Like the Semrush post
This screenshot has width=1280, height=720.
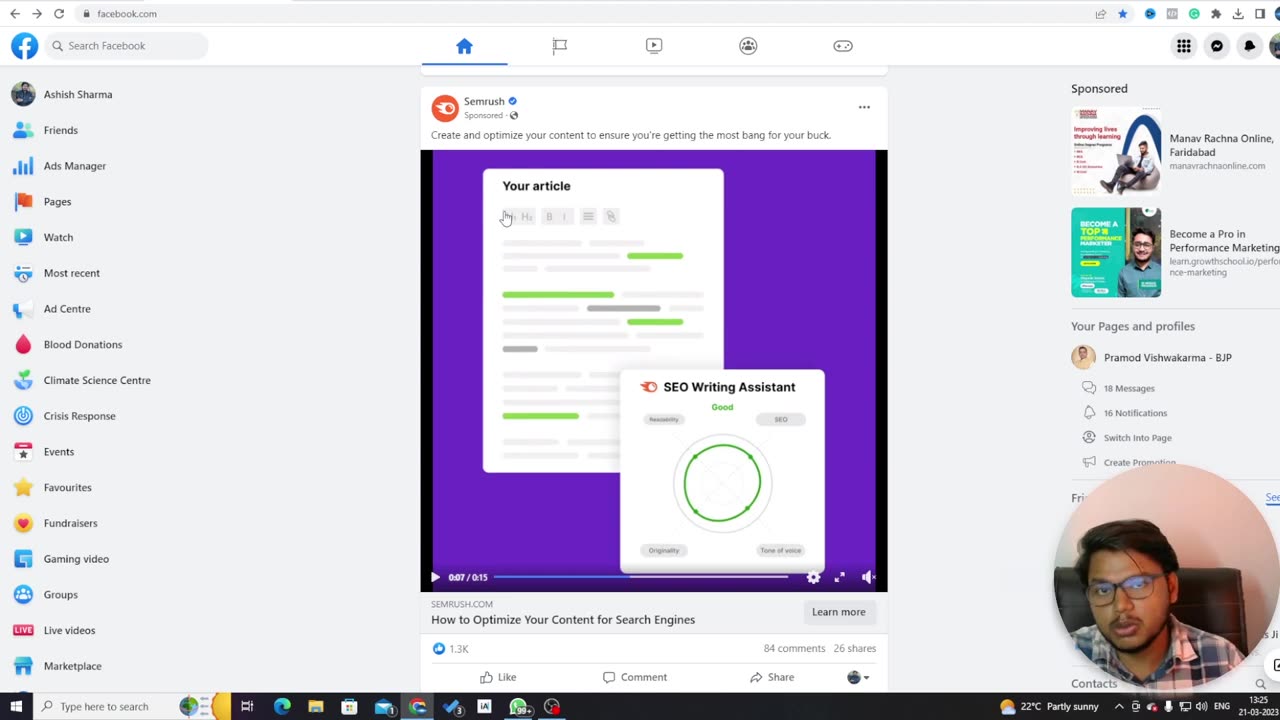coord(498,677)
